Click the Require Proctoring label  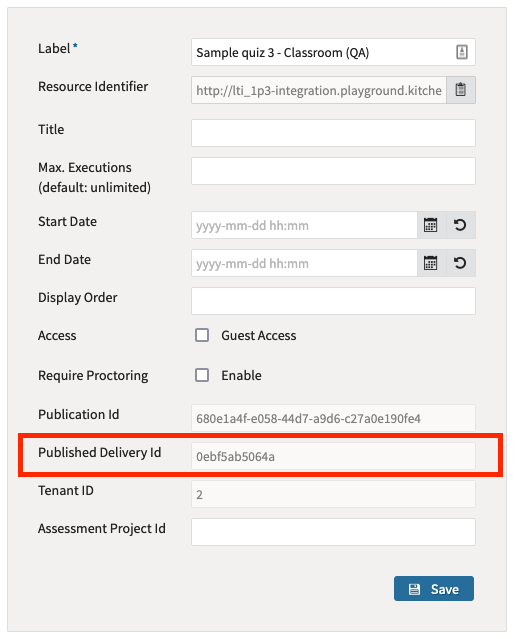[93, 376]
